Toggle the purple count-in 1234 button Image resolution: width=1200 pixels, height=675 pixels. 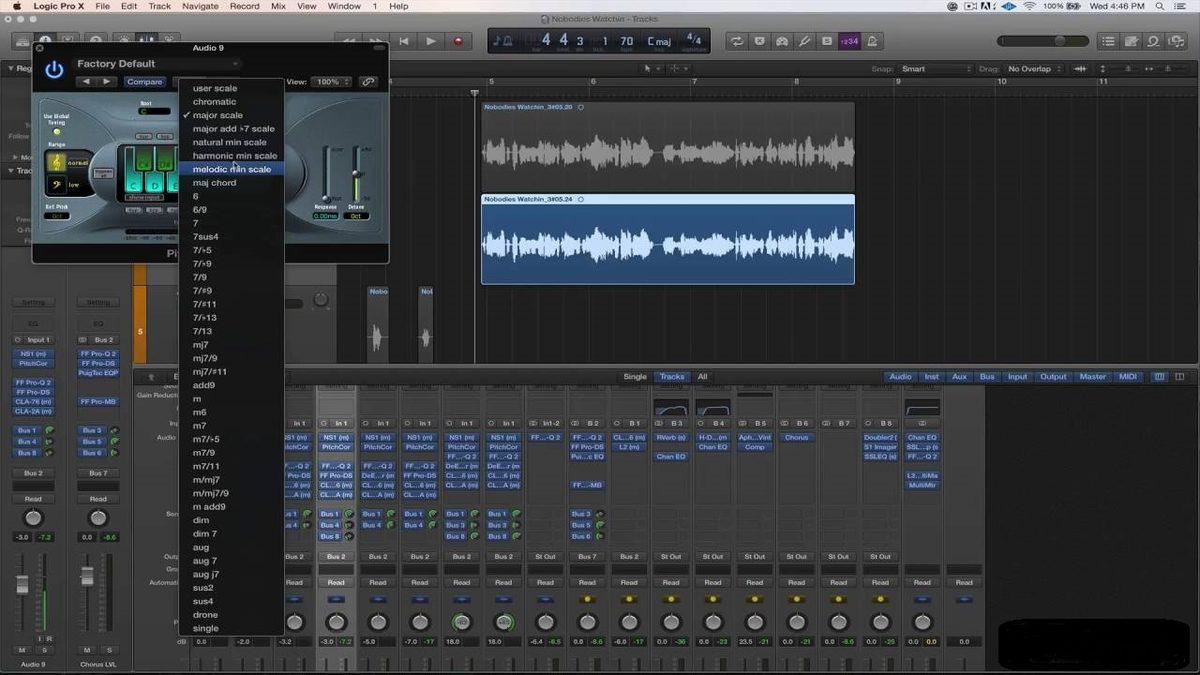(x=849, y=41)
